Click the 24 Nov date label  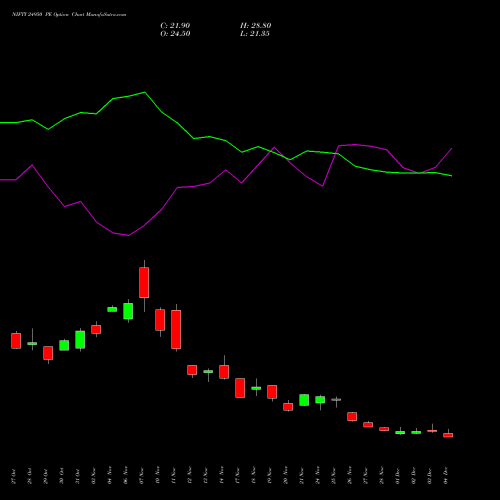point(318,476)
